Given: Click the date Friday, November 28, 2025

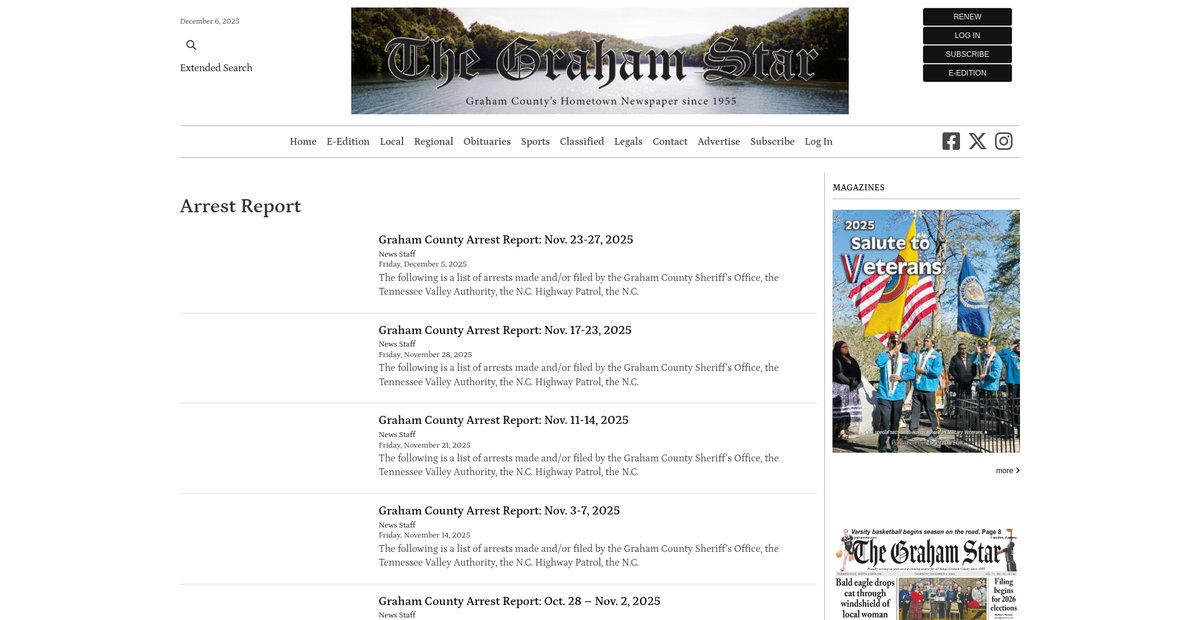Looking at the screenshot, I should click(x=425, y=355).
